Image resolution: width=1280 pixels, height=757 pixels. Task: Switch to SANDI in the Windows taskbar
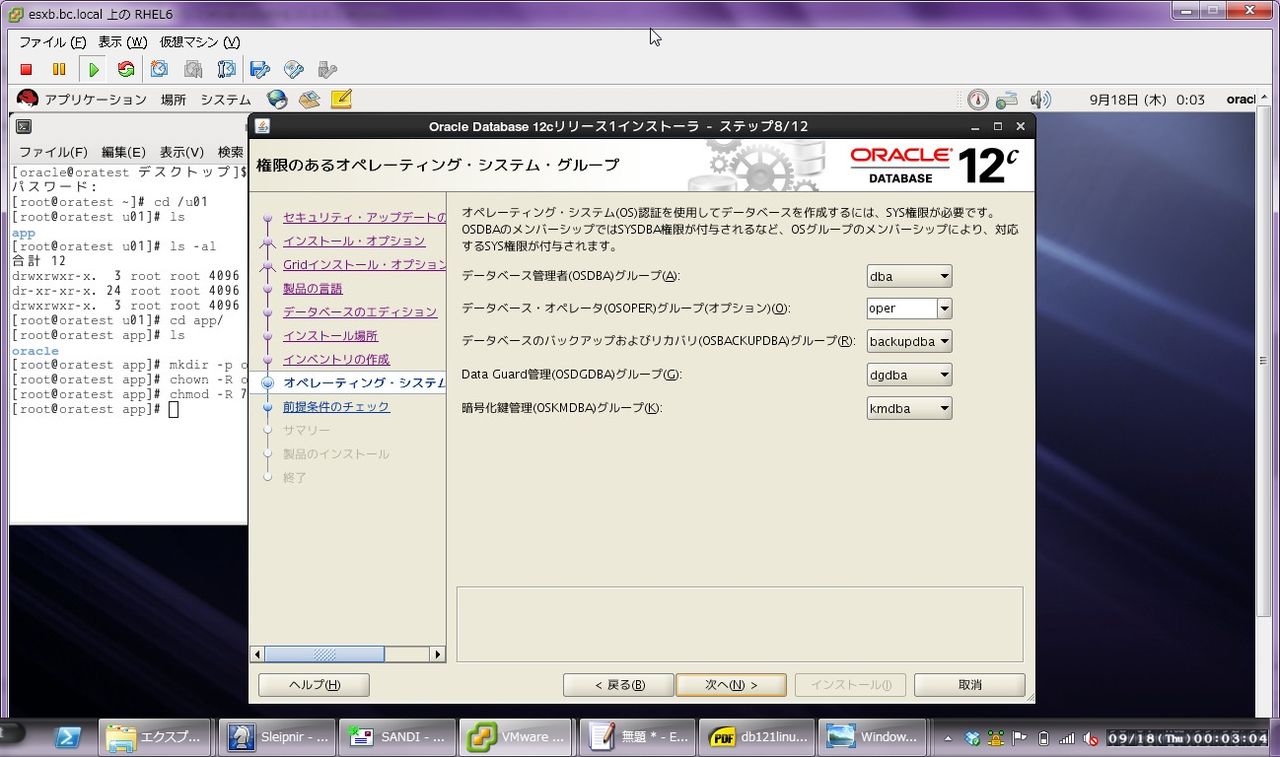pos(397,737)
